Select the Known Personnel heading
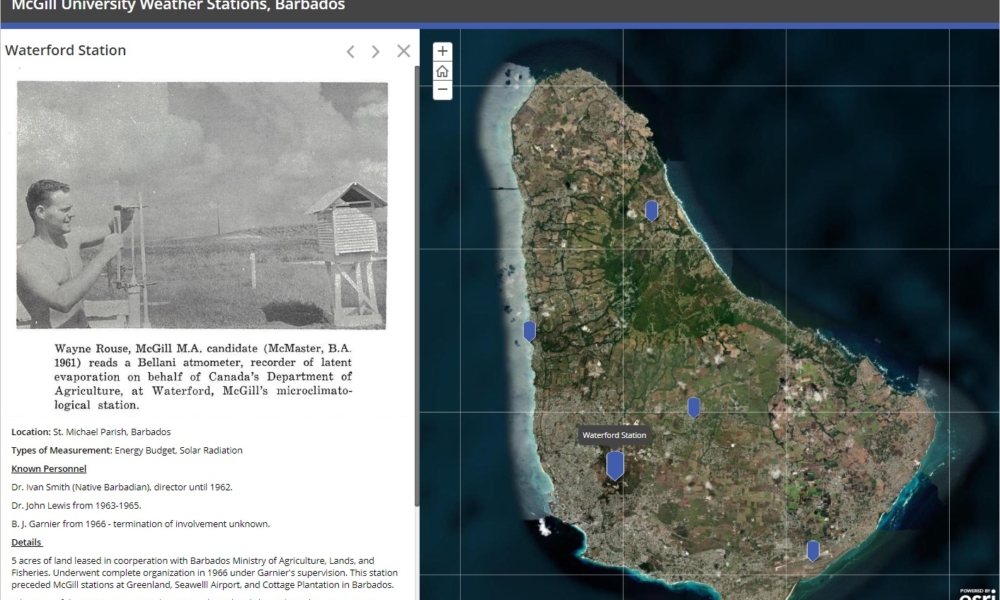The width and height of the screenshot is (1000, 600). (49, 469)
